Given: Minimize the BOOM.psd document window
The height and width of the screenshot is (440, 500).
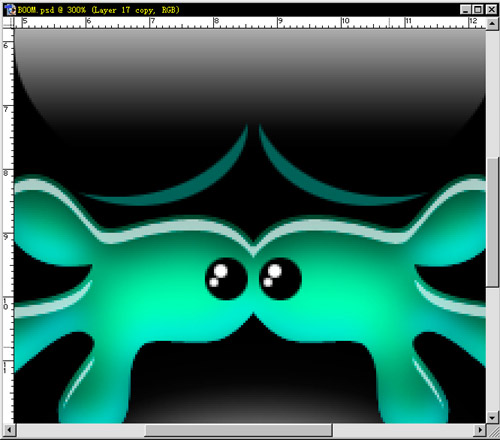Looking at the screenshot, I should (x=466, y=10).
